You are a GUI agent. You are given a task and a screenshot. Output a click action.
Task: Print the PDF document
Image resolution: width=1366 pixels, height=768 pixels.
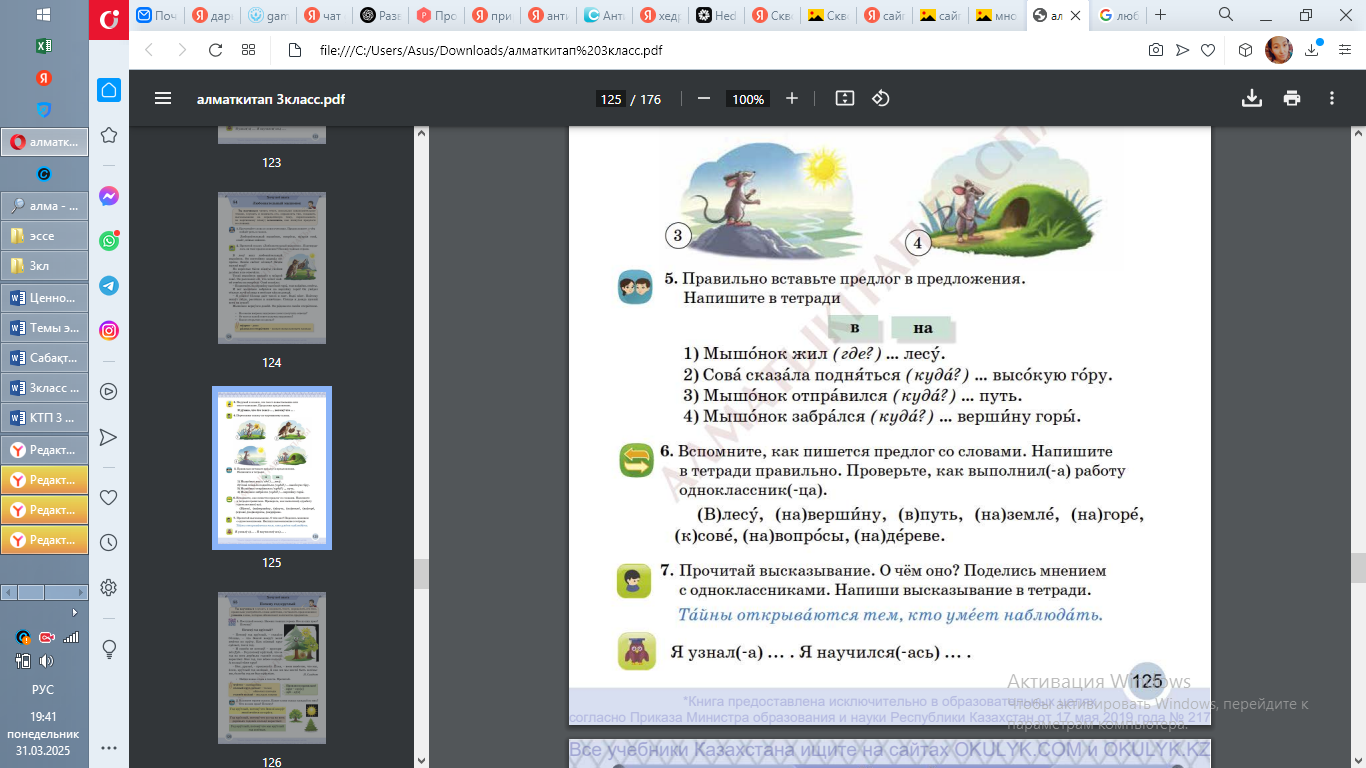pos(1292,99)
